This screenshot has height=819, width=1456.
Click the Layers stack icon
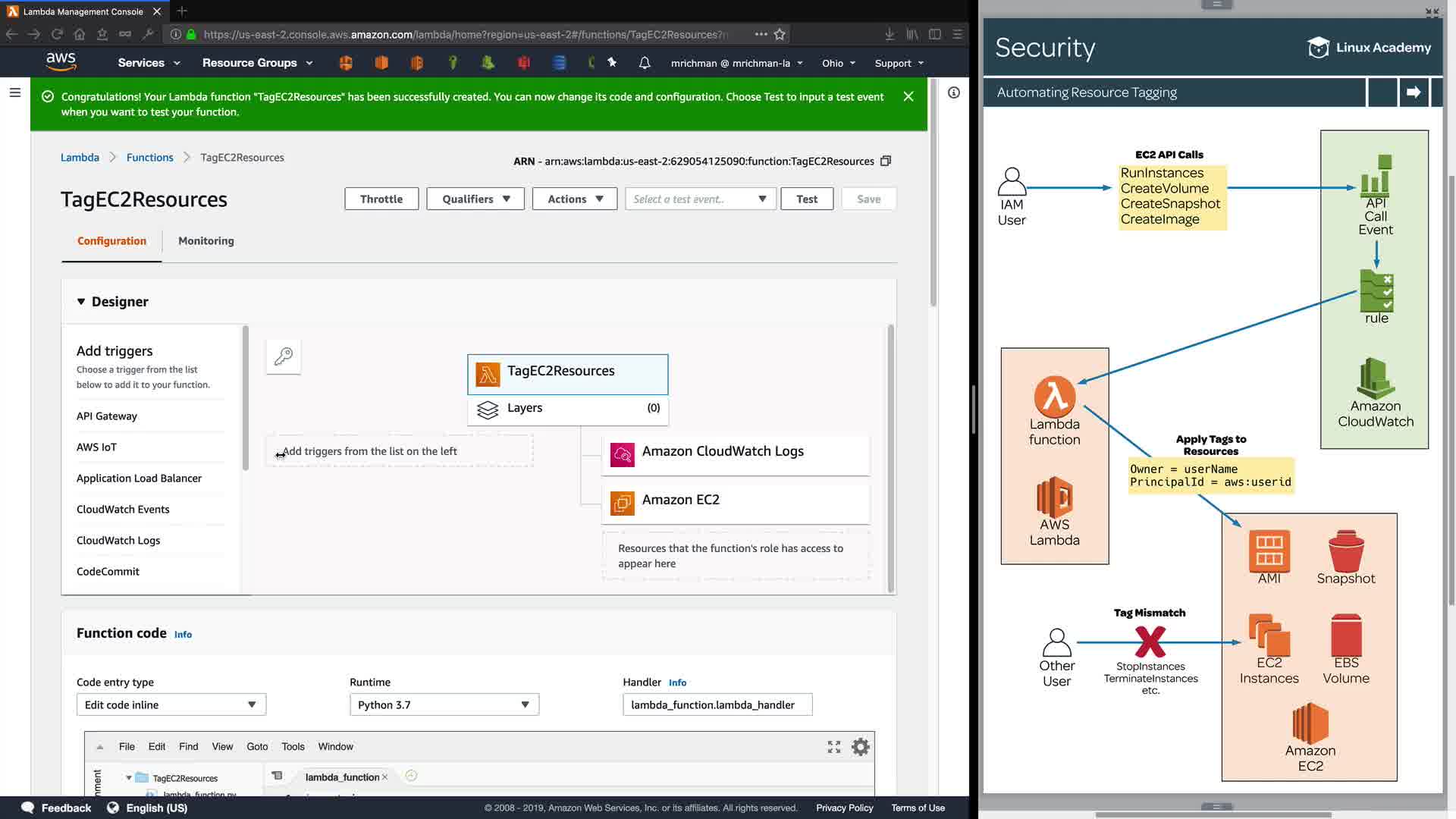[x=488, y=409]
